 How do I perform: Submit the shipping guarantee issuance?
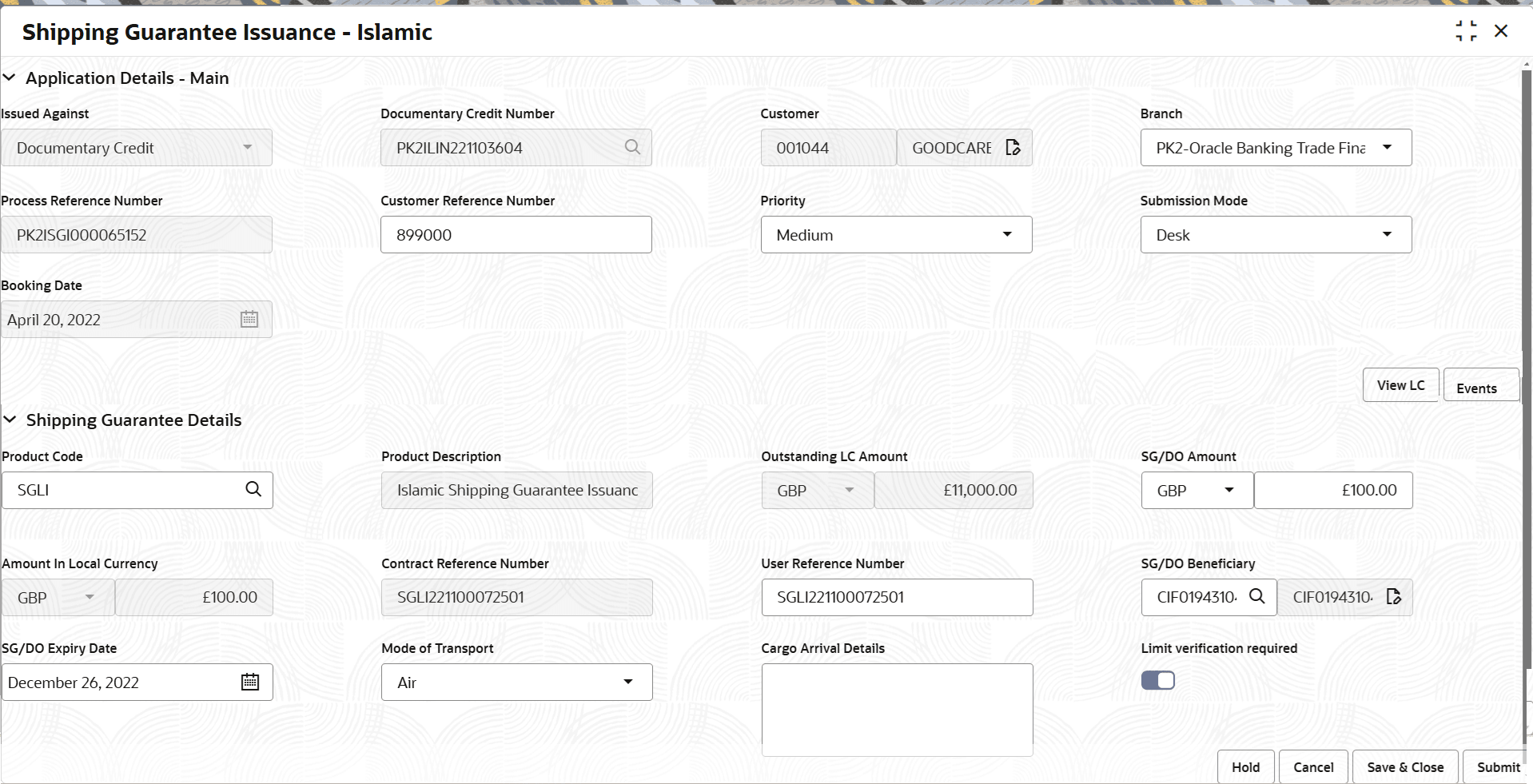tap(1497, 766)
